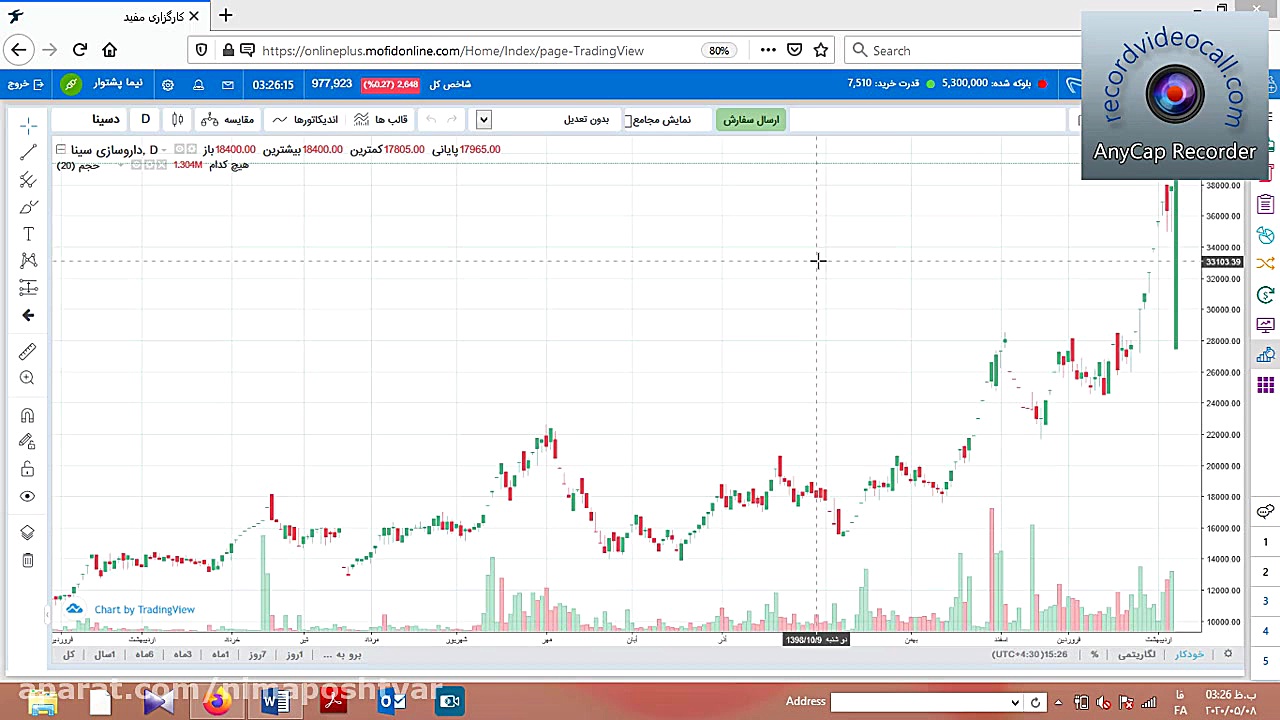Click the back arrow in drawing toolbar
This screenshot has height=720, width=1280.
pyautogui.click(x=28, y=315)
